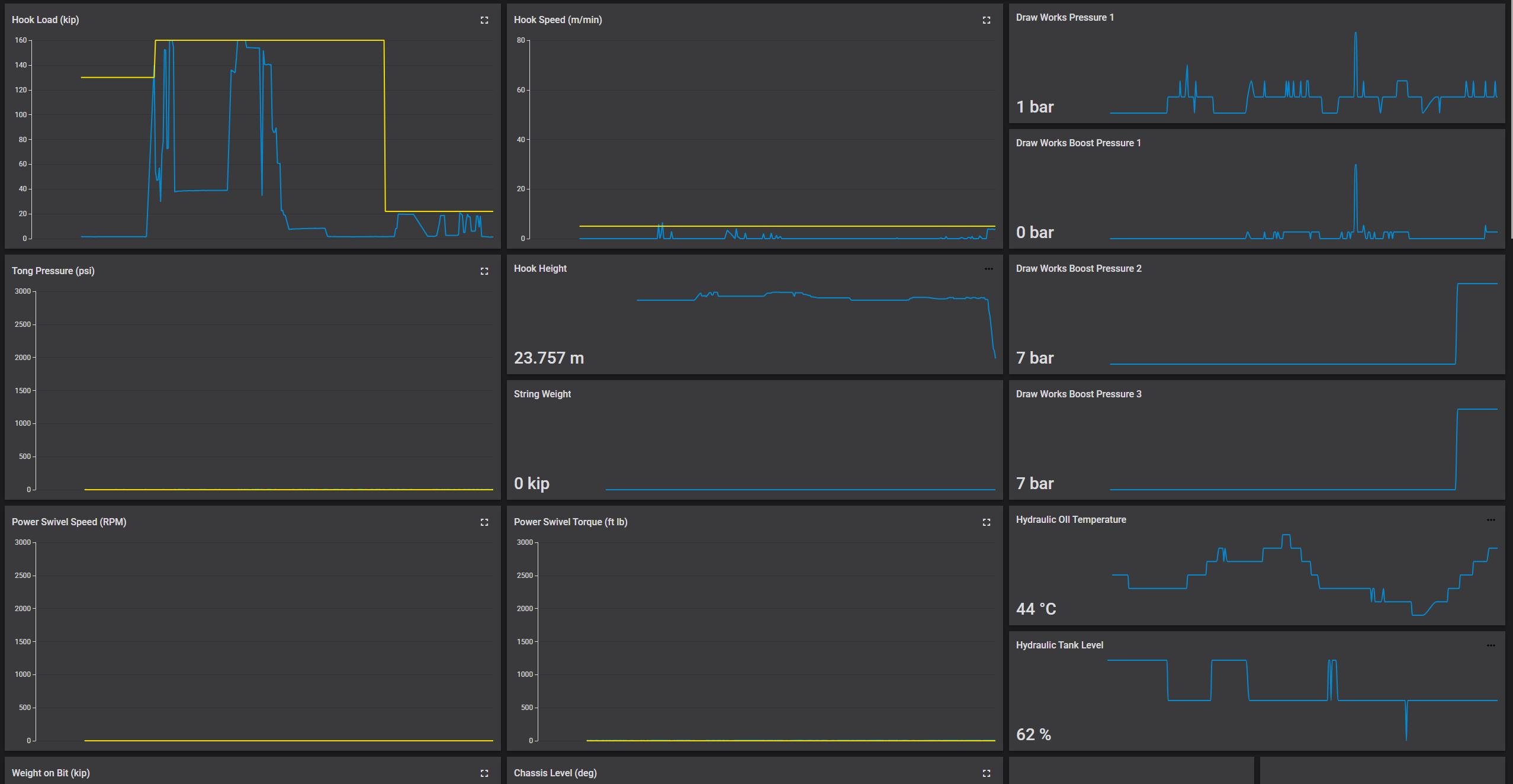Image resolution: width=1513 pixels, height=784 pixels.
Task: Click the yellow limit line on Hook Speed chart
Action: tap(787, 226)
